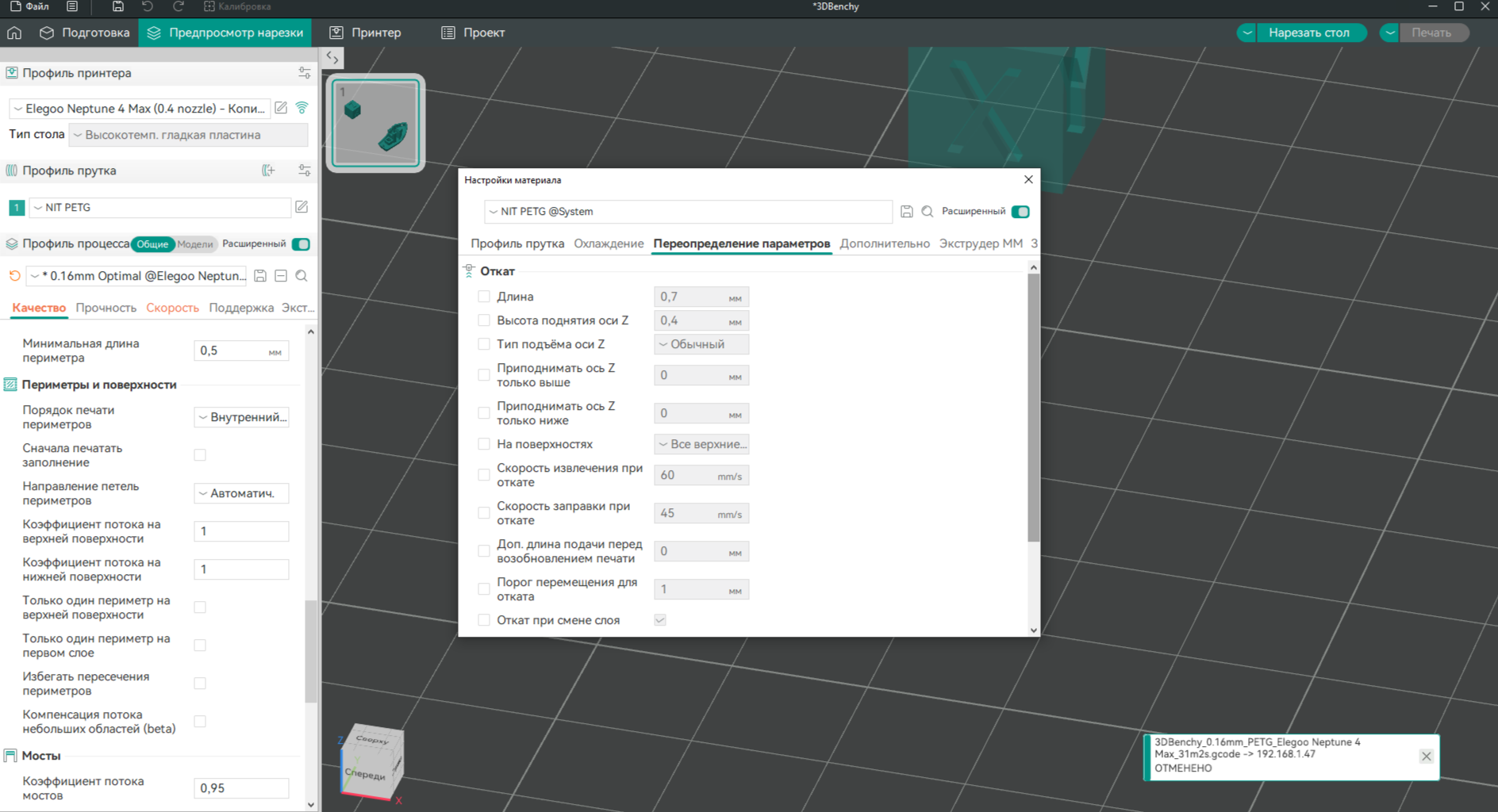Check the Откат при смене слоя override

484,620
